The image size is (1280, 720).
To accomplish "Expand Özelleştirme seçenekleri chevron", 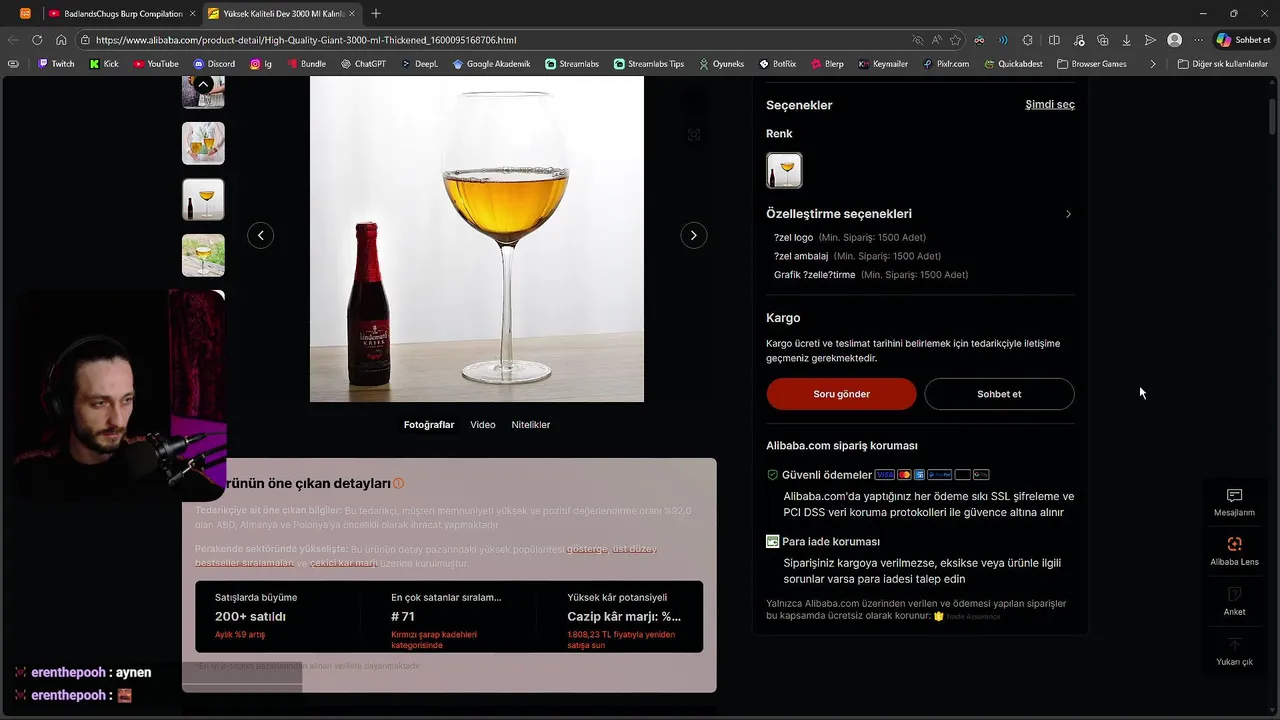I will click(1068, 214).
